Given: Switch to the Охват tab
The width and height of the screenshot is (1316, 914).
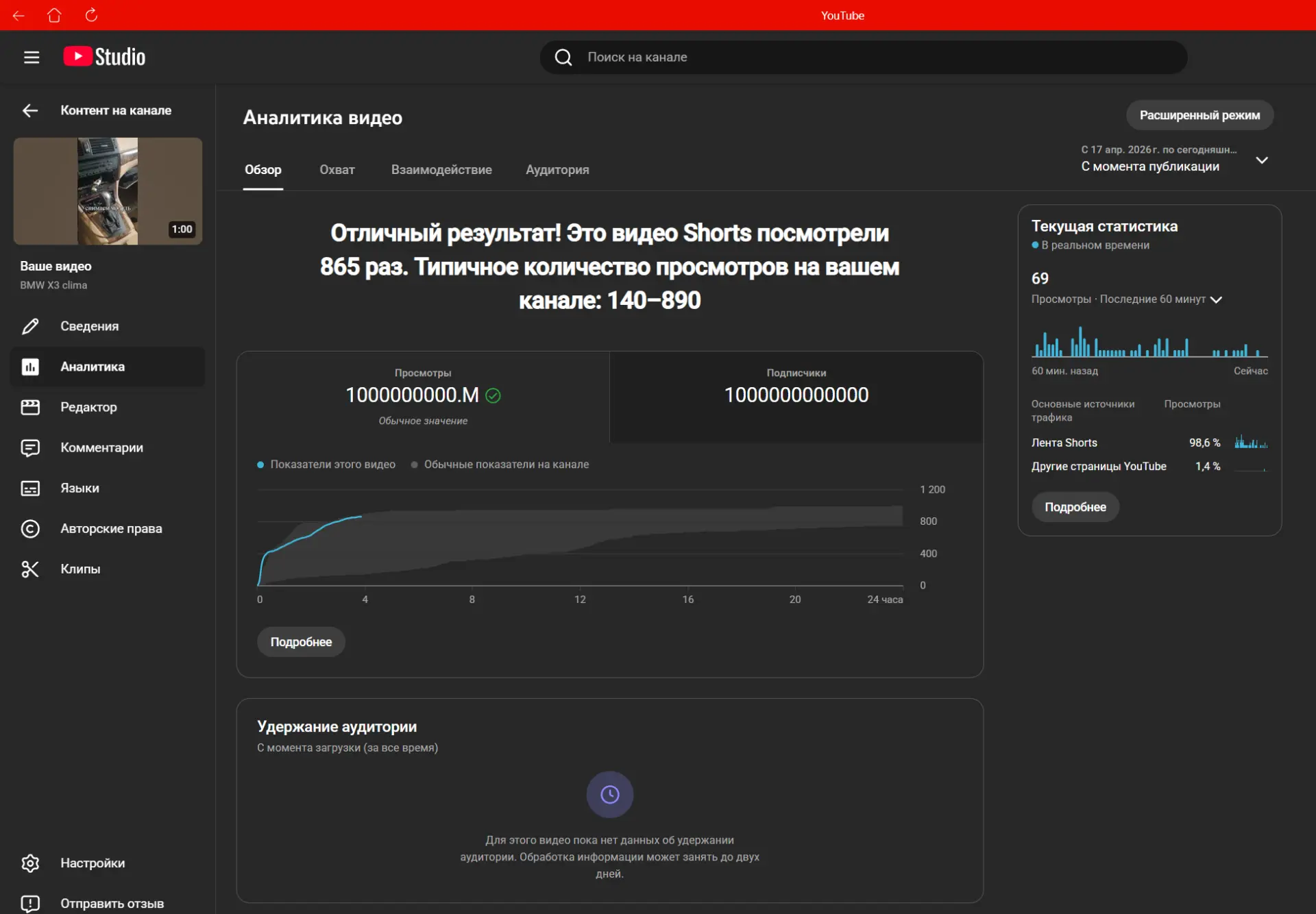Looking at the screenshot, I should (337, 169).
